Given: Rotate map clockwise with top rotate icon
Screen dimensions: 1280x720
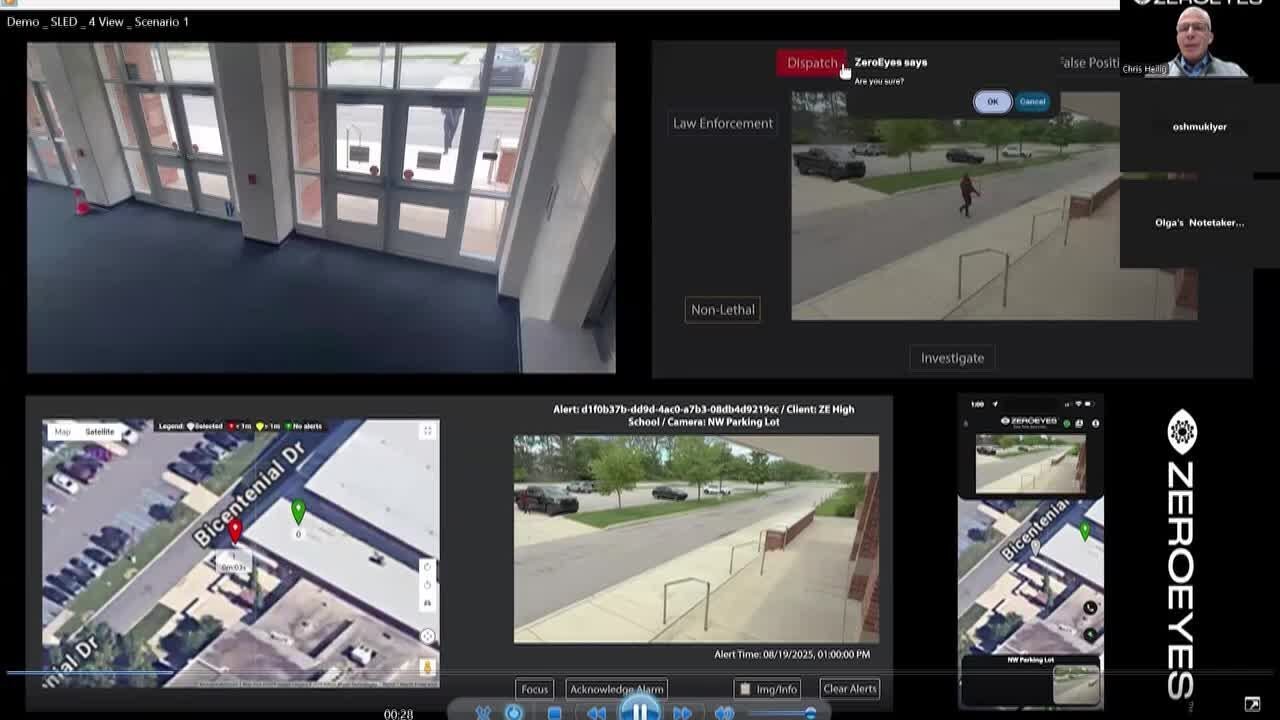Looking at the screenshot, I should click(428, 567).
